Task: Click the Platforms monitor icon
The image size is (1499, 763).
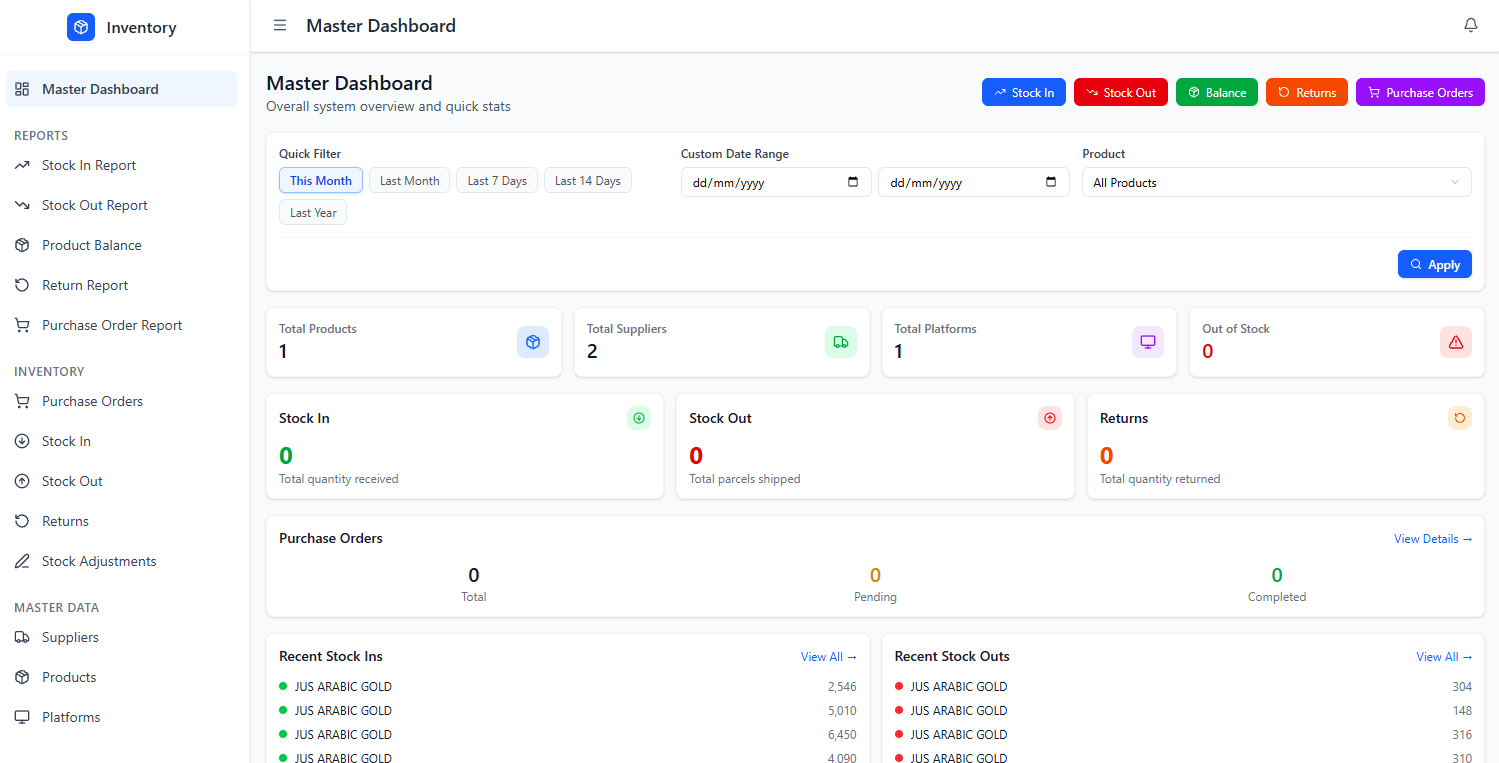Action: coord(21,717)
